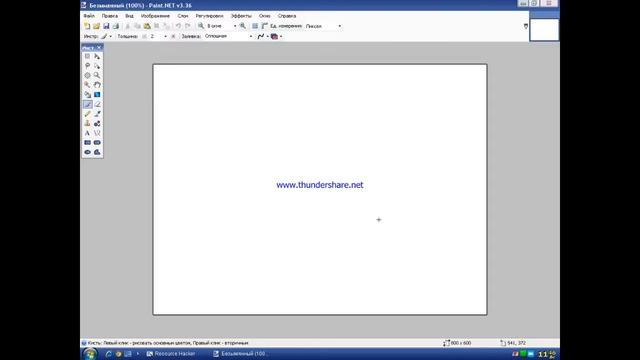The height and width of the screenshot is (360, 640).
Task: Open the Image (Изображение) menu
Action: [155, 16]
